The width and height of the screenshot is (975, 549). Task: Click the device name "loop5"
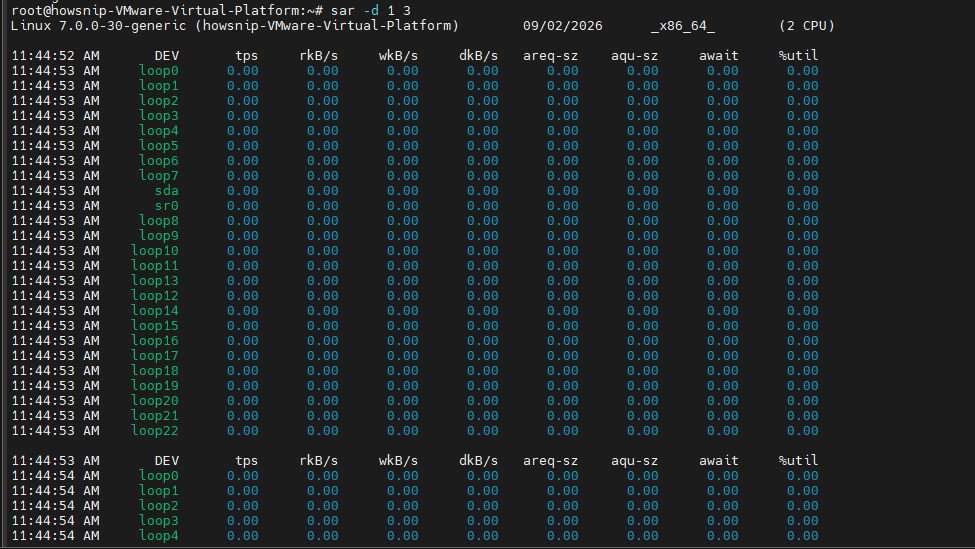pos(159,145)
